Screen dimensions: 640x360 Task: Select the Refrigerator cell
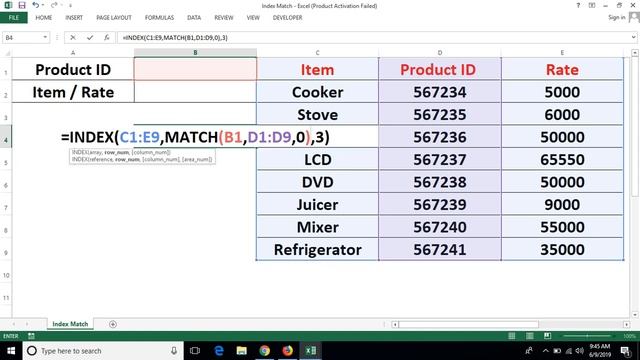tap(318, 249)
